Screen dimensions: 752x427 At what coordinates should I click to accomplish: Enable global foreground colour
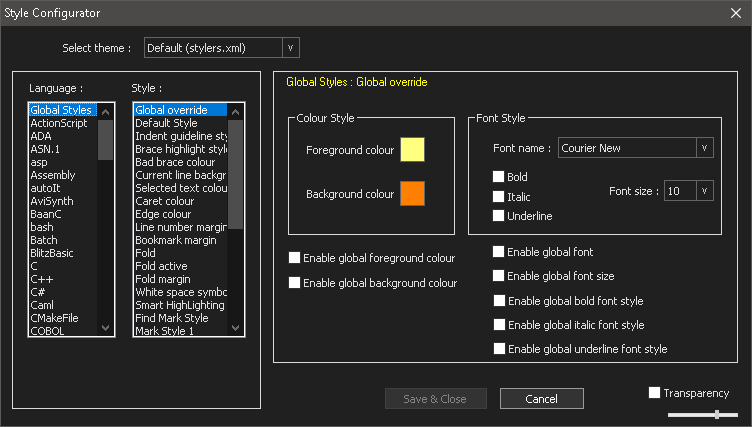coord(294,258)
